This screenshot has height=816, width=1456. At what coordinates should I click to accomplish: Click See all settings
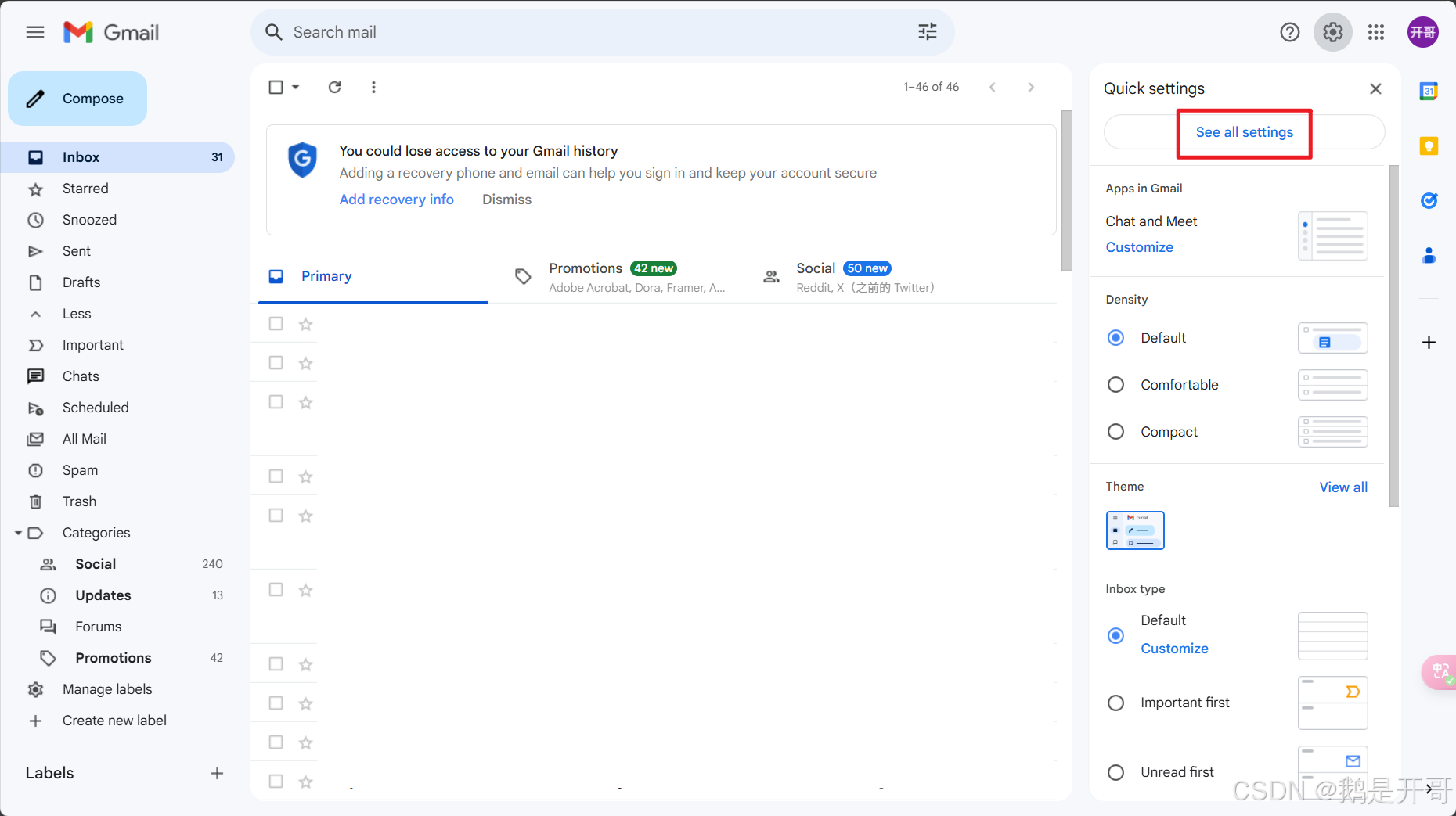1244,132
